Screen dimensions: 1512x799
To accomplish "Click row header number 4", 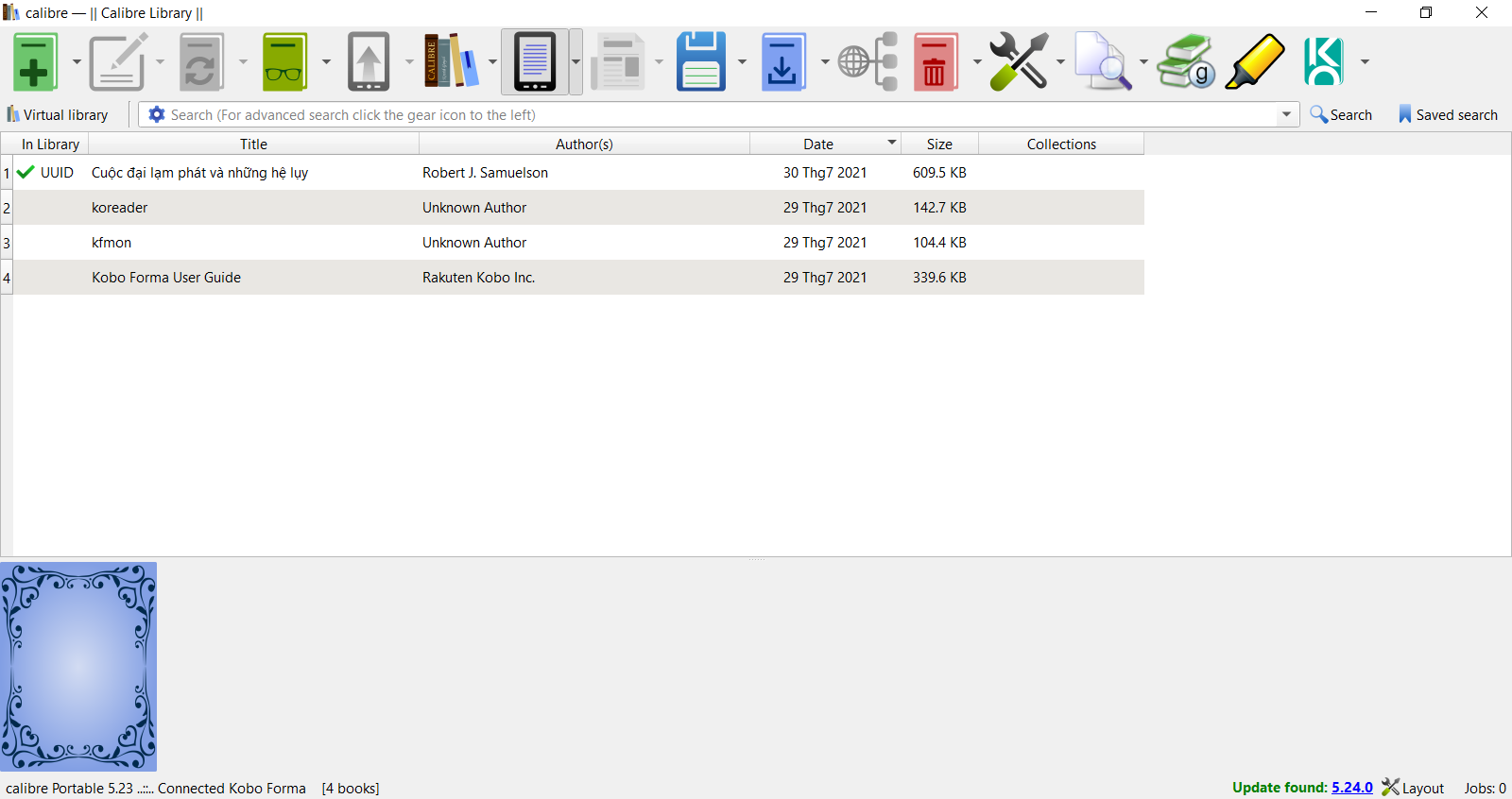I will click(x=7, y=277).
